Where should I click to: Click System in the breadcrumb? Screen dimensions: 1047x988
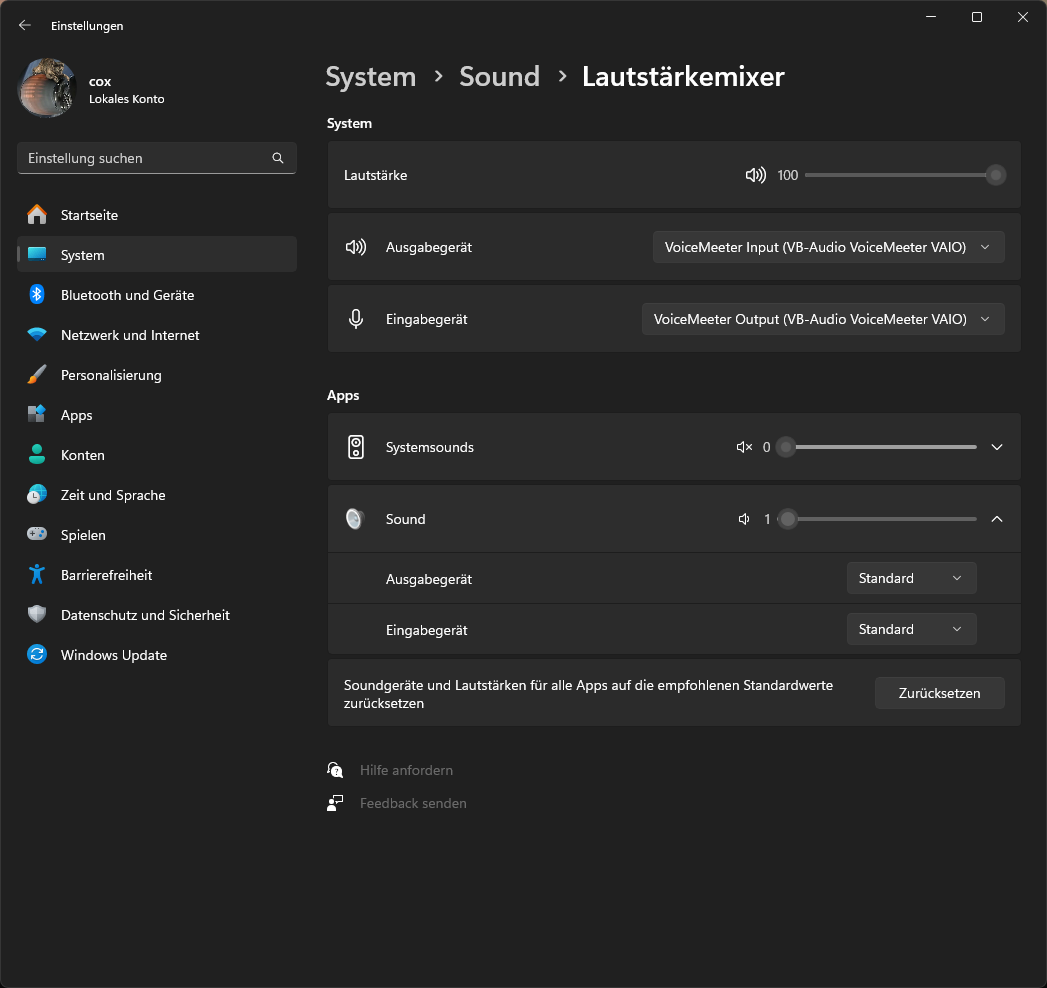tap(371, 77)
